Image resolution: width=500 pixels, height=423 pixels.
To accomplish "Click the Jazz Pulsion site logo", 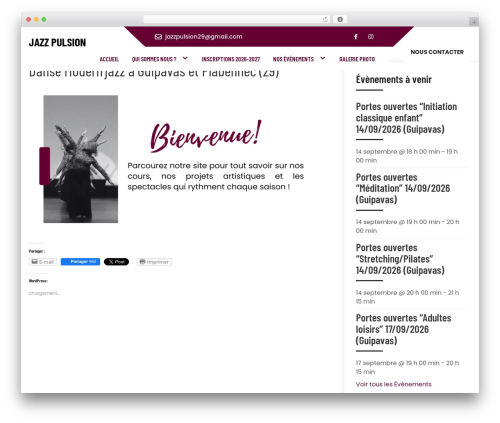I will (57, 43).
